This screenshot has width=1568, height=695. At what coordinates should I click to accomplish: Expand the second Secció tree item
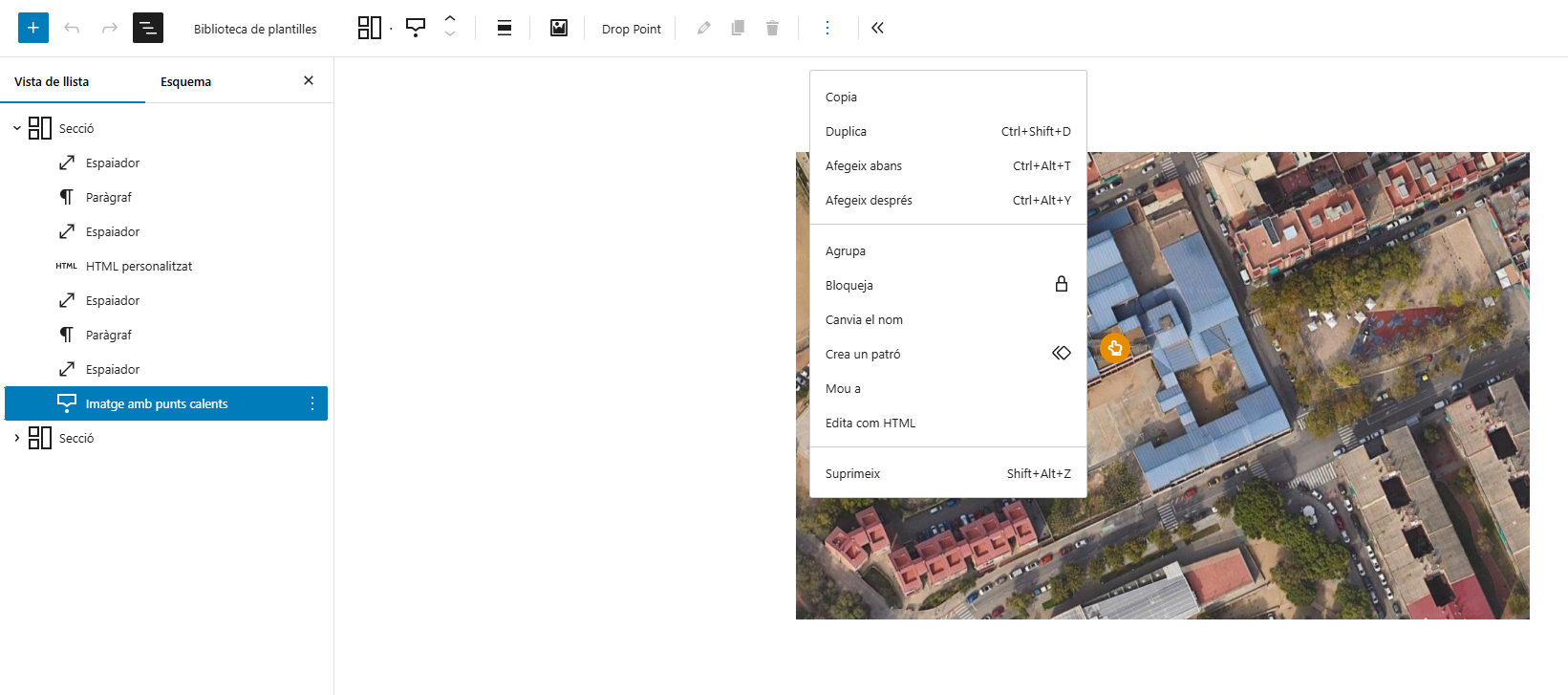[16, 438]
